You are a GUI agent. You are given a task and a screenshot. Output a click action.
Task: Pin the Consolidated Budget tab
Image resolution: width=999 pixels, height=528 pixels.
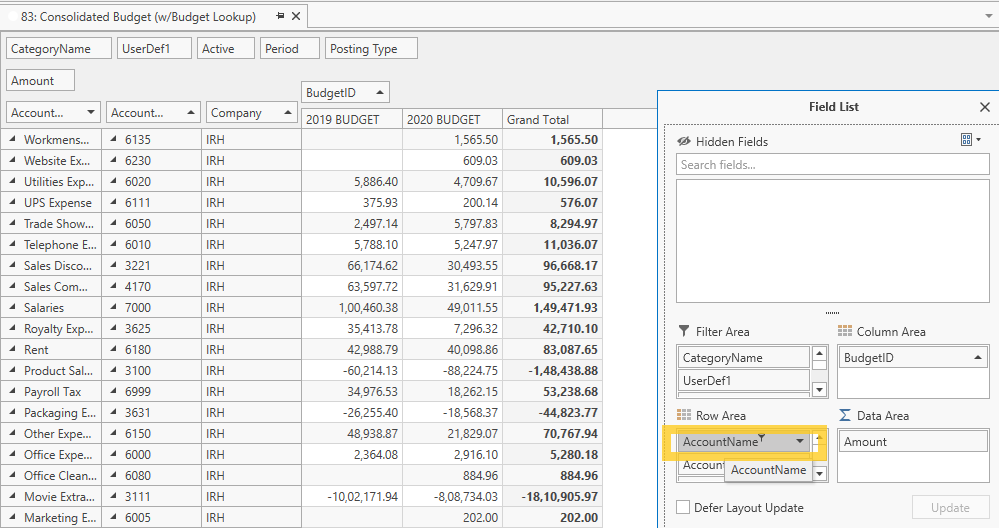point(280,16)
